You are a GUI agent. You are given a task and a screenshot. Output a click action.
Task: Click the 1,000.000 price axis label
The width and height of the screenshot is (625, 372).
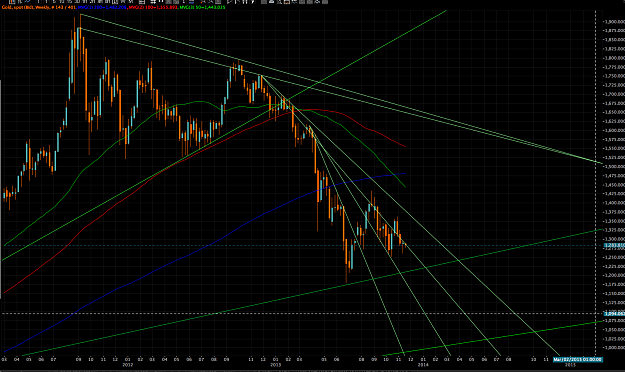point(614,348)
